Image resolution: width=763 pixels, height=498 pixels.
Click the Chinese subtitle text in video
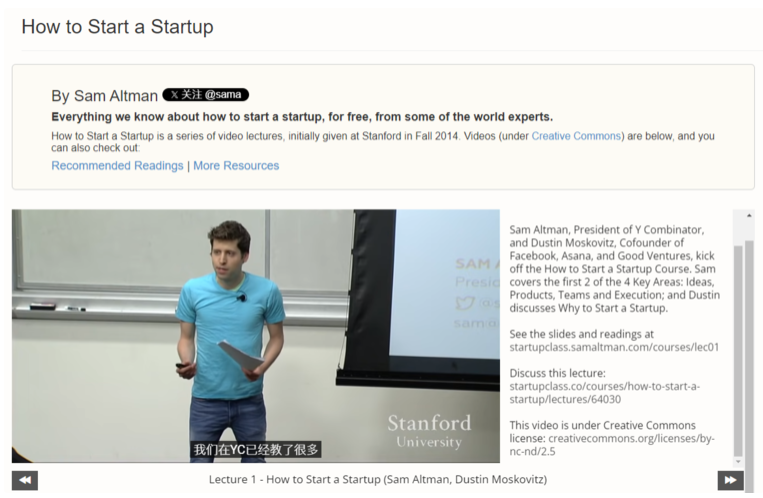point(256,450)
